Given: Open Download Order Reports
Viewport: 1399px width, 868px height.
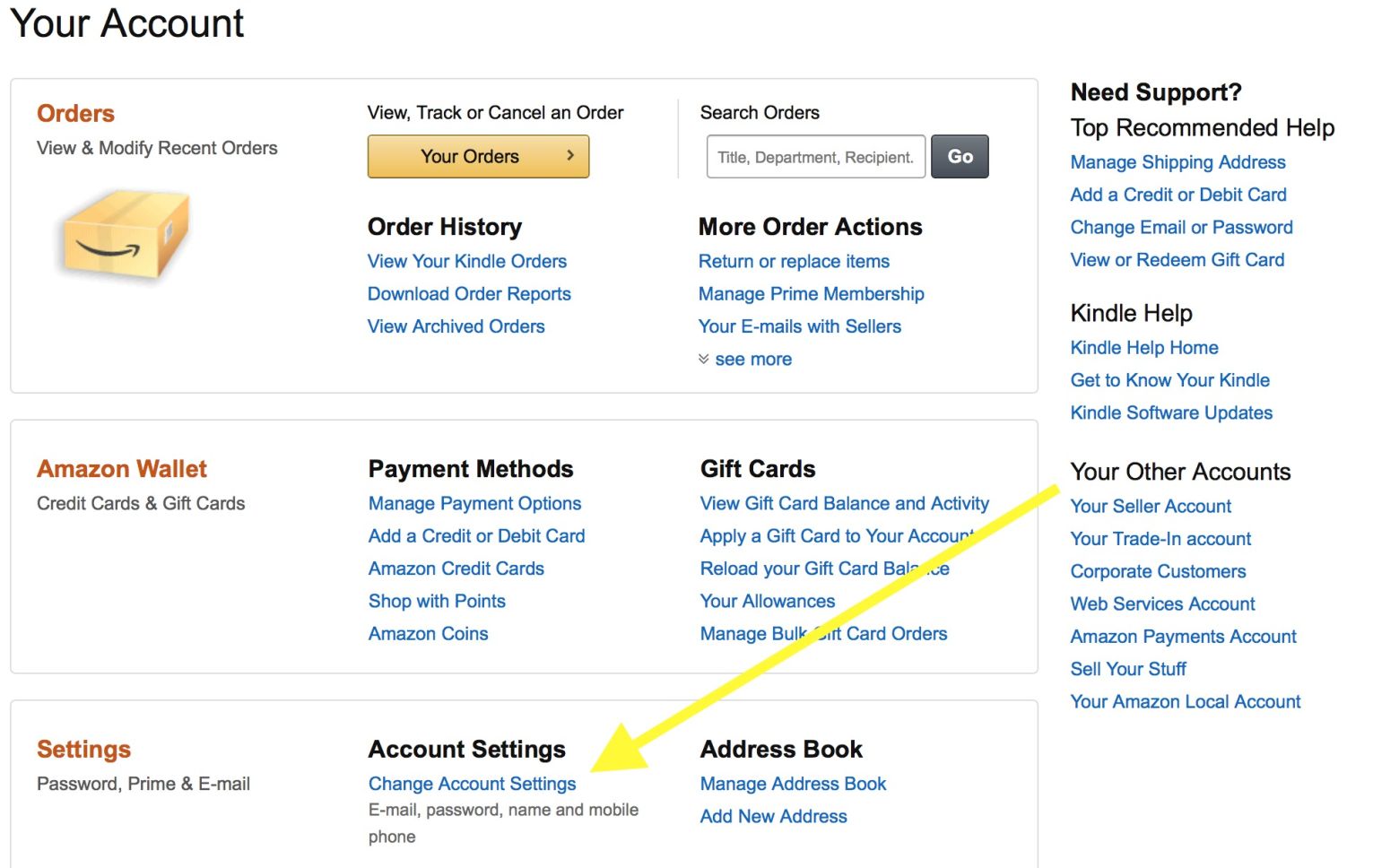Looking at the screenshot, I should (x=468, y=293).
